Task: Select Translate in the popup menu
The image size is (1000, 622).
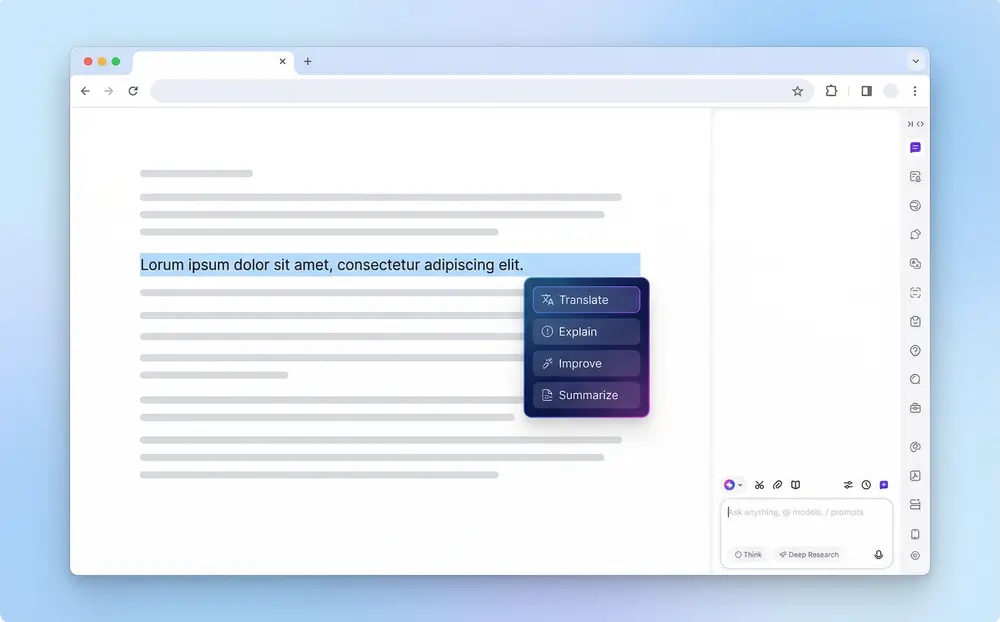Action: (586, 300)
